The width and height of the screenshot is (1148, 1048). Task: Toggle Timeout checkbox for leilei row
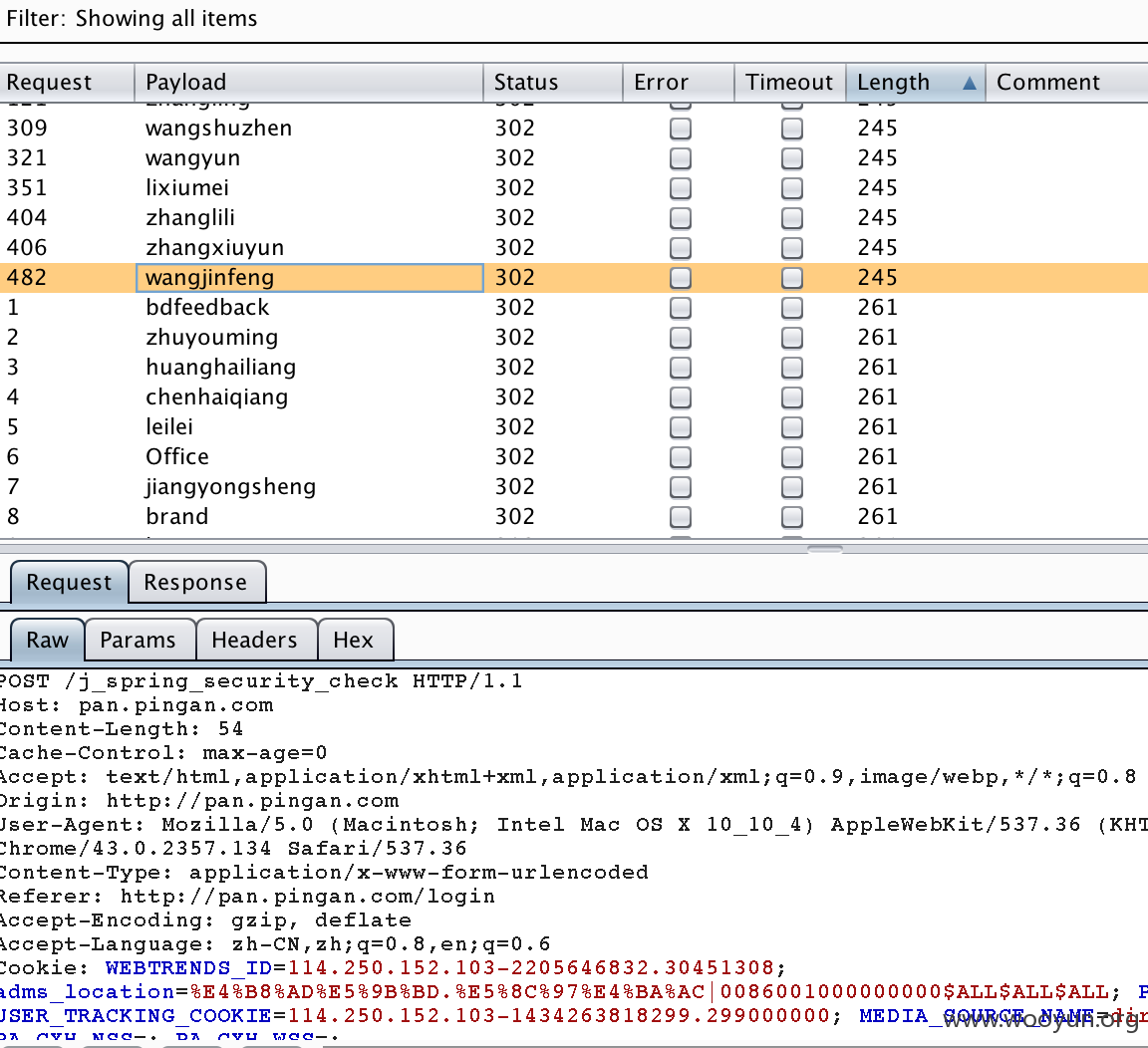click(791, 427)
